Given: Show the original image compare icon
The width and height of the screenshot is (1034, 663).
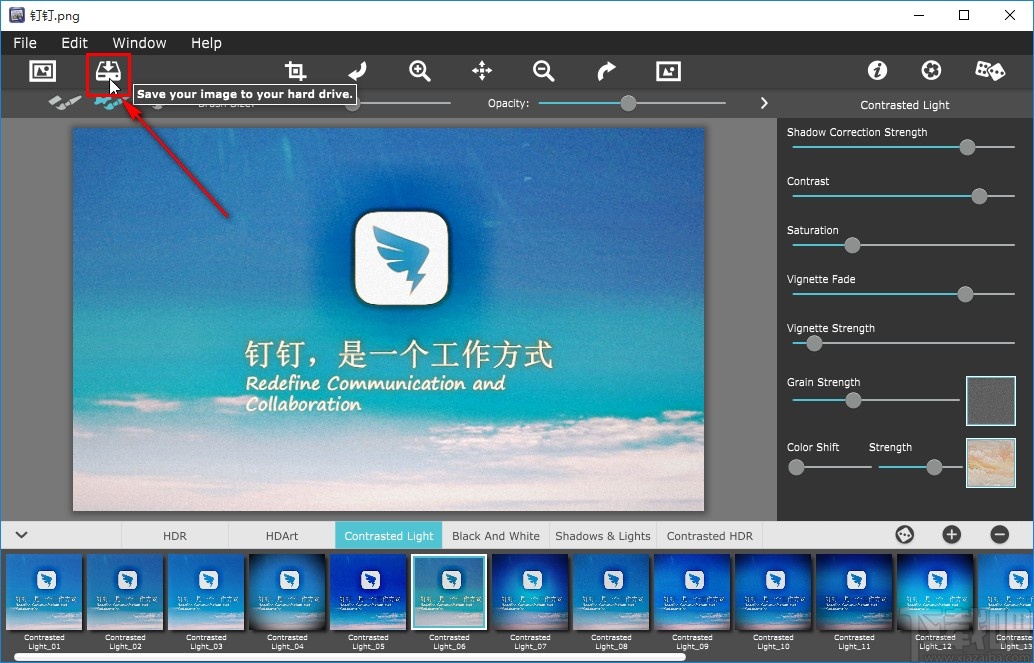Looking at the screenshot, I should pyautogui.click(x=668, y=71).
